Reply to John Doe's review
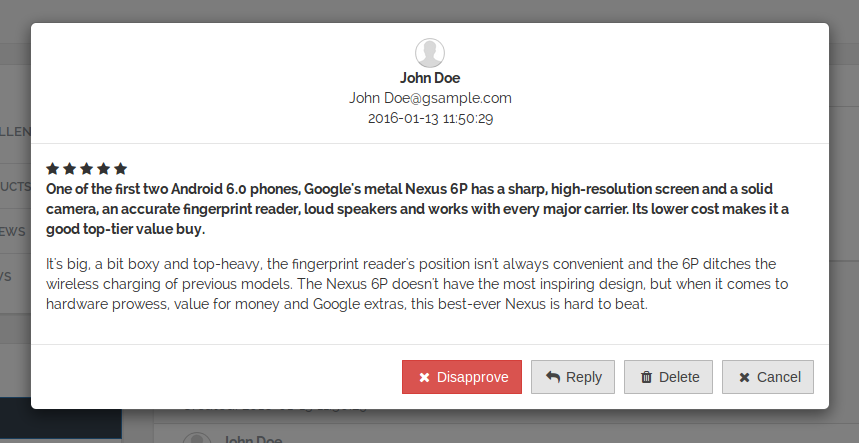Image resolution: width=859 pixels, height=443 pixels. [x=572, y=377]
